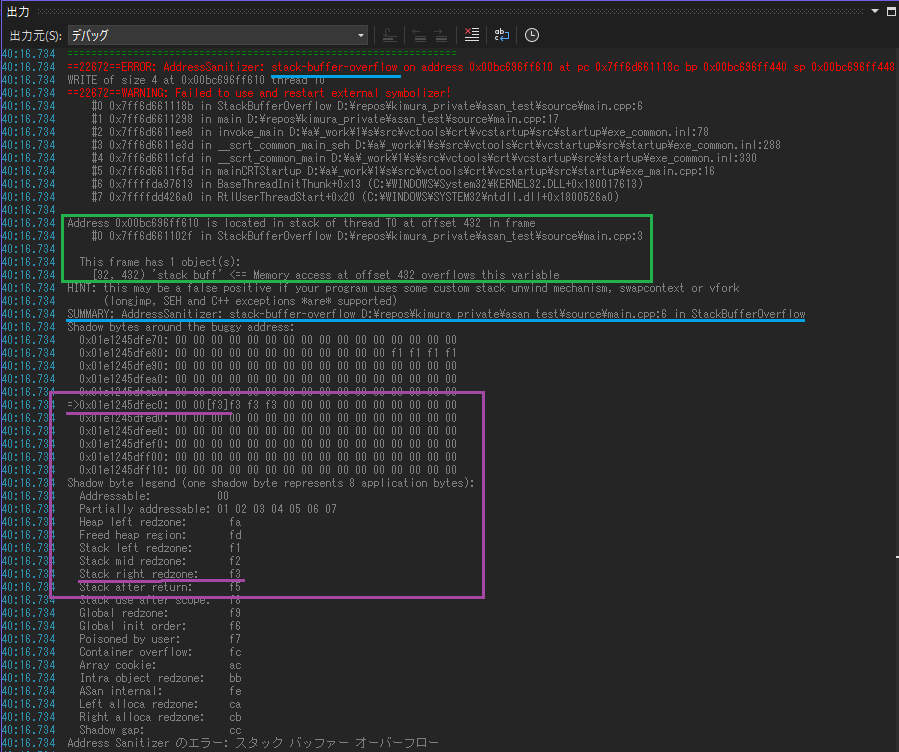The width and height of the screenshot is (899, 752).
Task: Select the red ==22672==ERROR AddressSanitizer line
Action: pos(481,67)
